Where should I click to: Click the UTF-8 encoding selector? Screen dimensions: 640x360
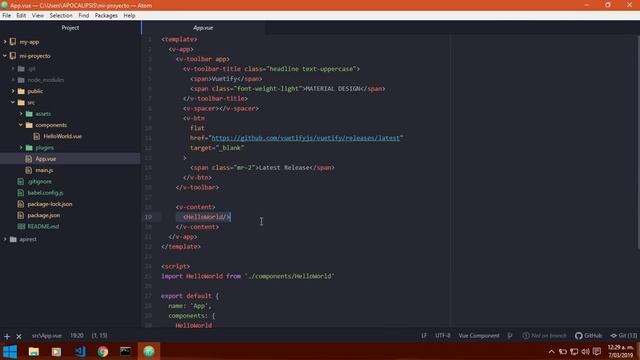[x=443, y=336]
